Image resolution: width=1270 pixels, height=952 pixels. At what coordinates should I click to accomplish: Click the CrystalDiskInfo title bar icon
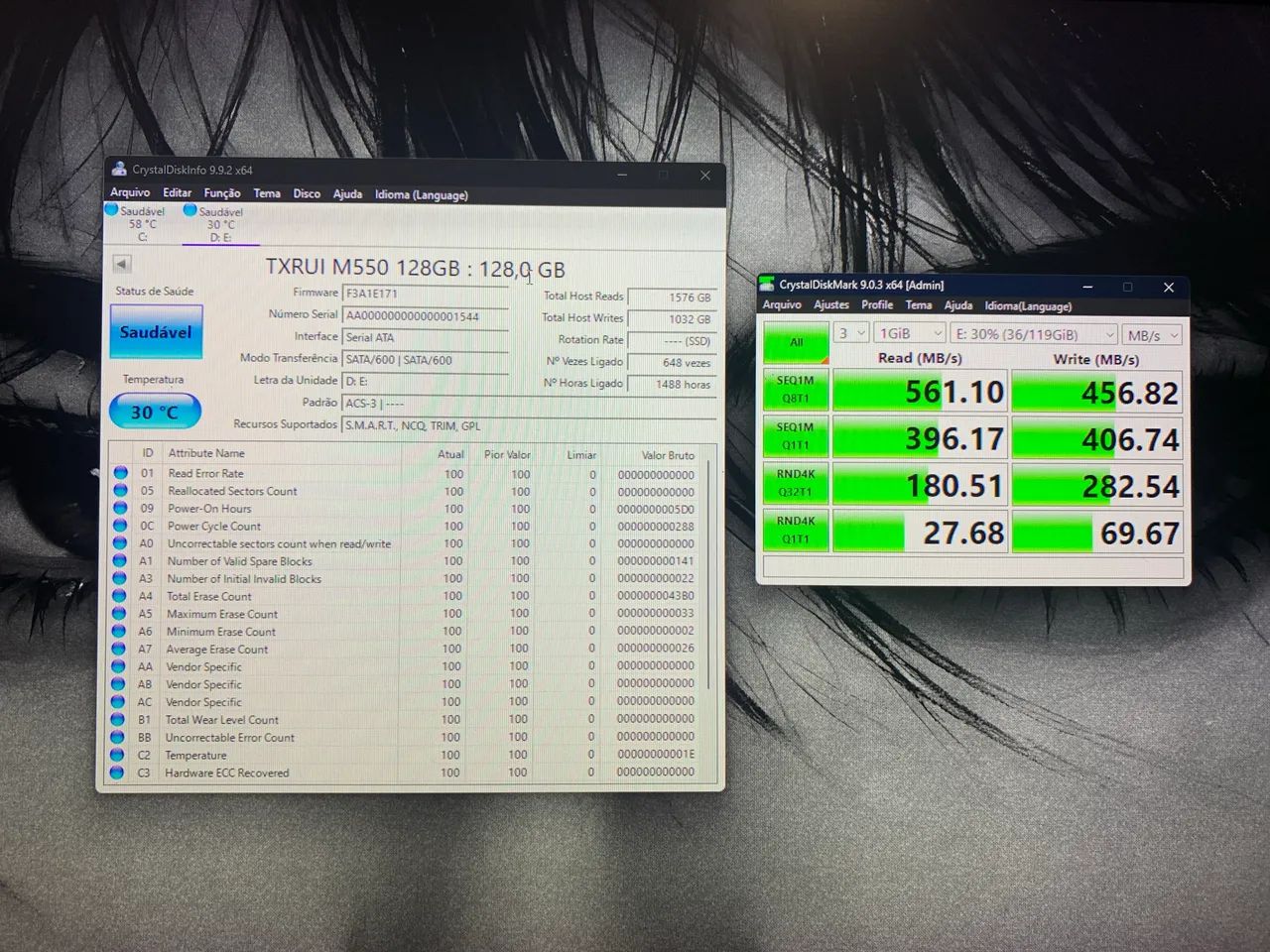point(119,169)
